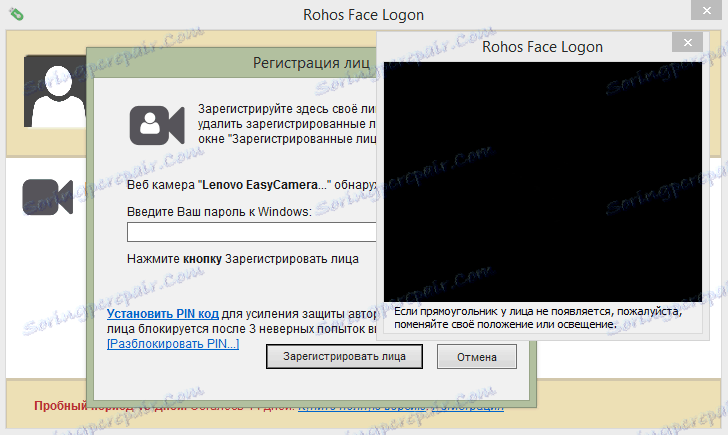The height and width of the screenshot is (435, 728).
Task: Click the camera icon in main window sidebar
Action: [48, 197]
